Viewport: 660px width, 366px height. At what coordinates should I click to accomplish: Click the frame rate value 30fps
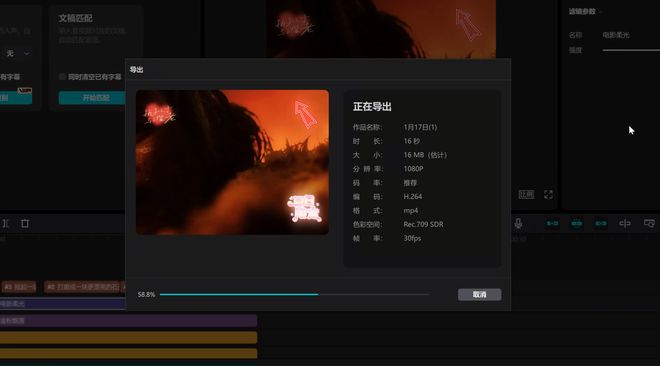pyautogui.click(x=412, y=238)
